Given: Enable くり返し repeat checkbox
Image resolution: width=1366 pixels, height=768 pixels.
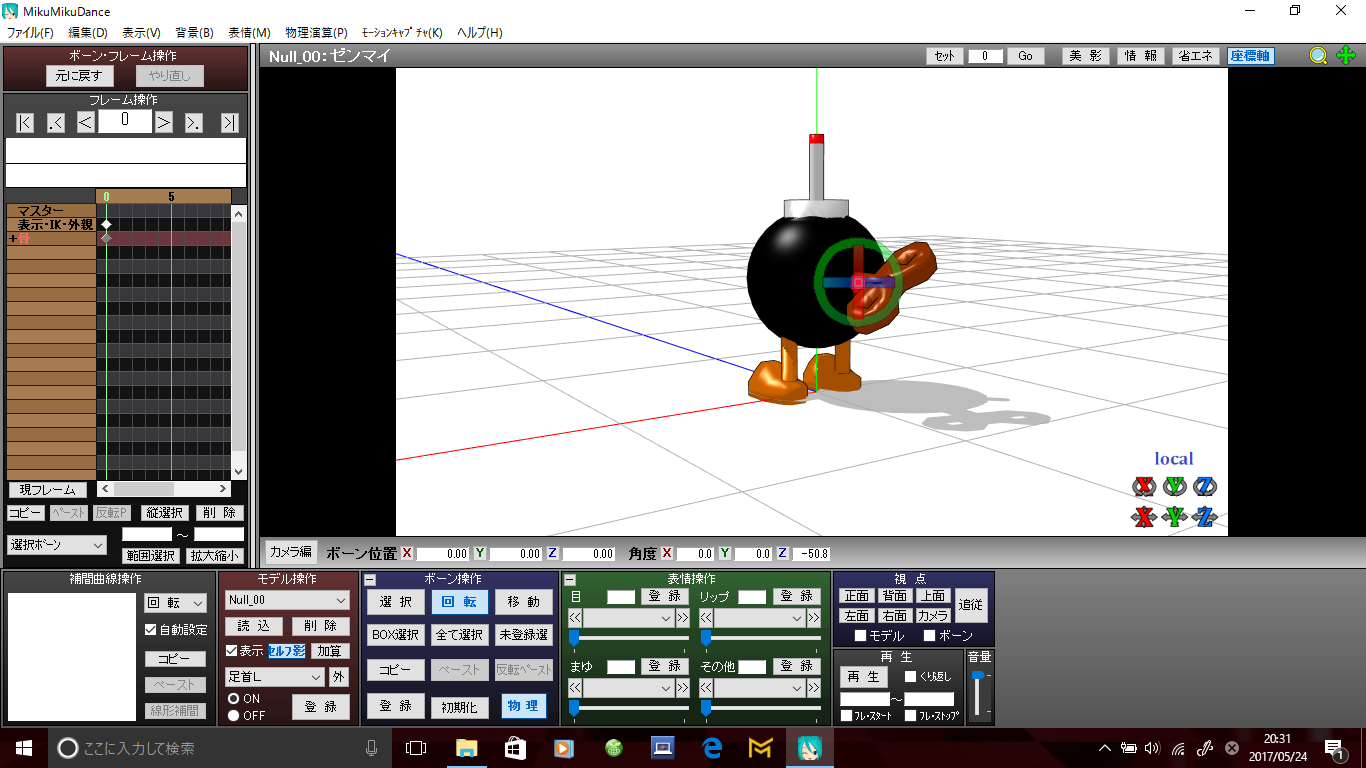Looking at the screenshot, I should tap(910, 678).
